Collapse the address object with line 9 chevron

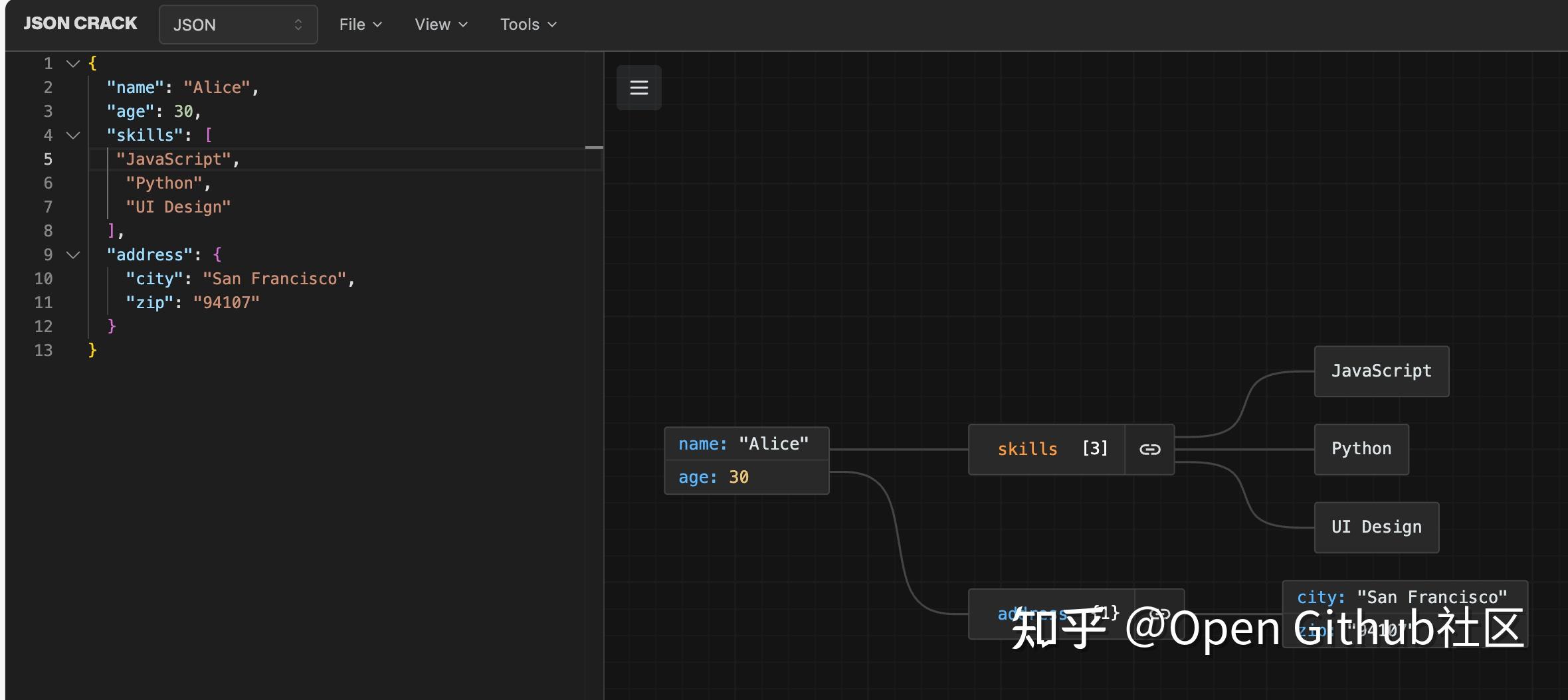pos(73,255)
